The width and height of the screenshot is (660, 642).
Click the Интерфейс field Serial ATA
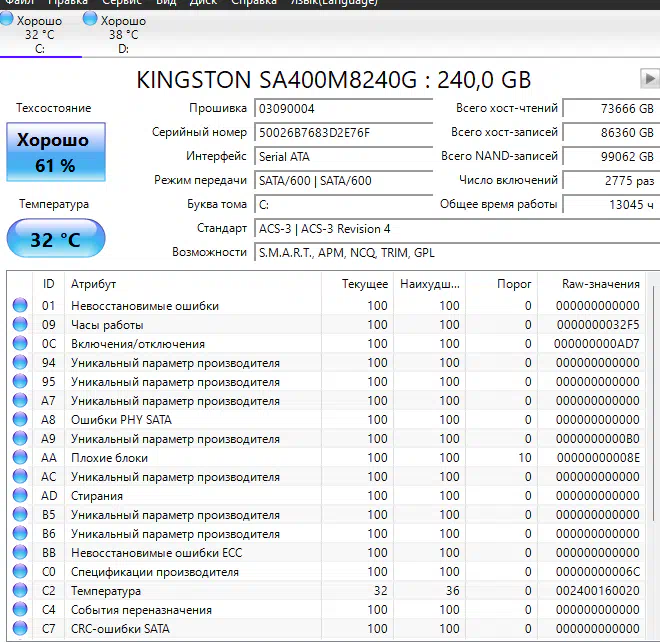(343, 157)
